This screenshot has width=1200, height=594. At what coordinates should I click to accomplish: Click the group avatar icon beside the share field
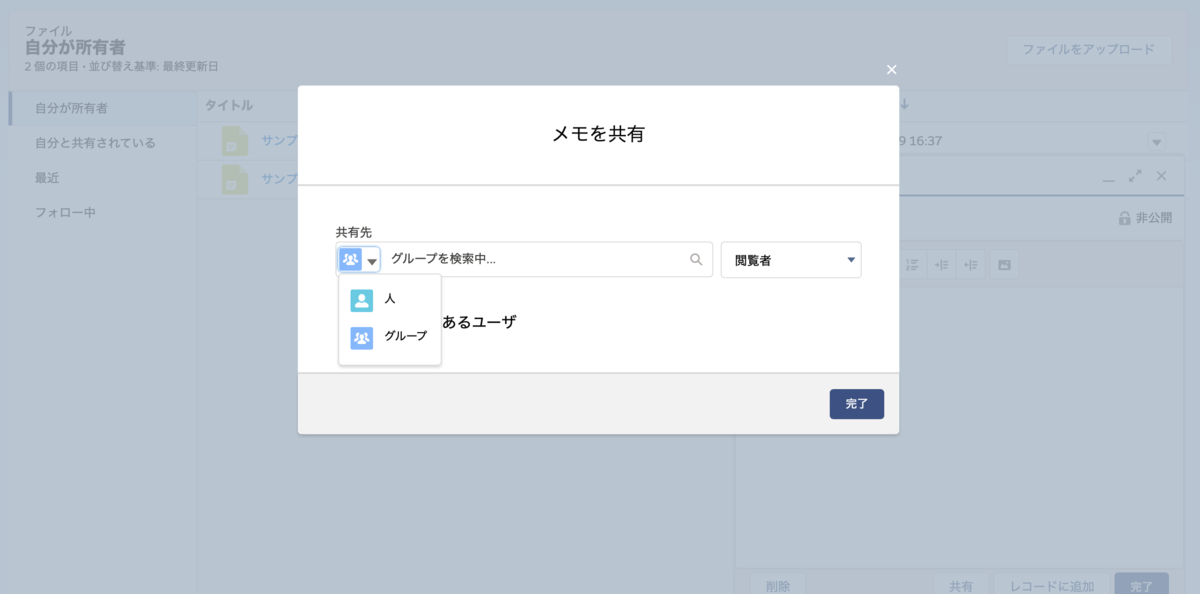point(352,259)
